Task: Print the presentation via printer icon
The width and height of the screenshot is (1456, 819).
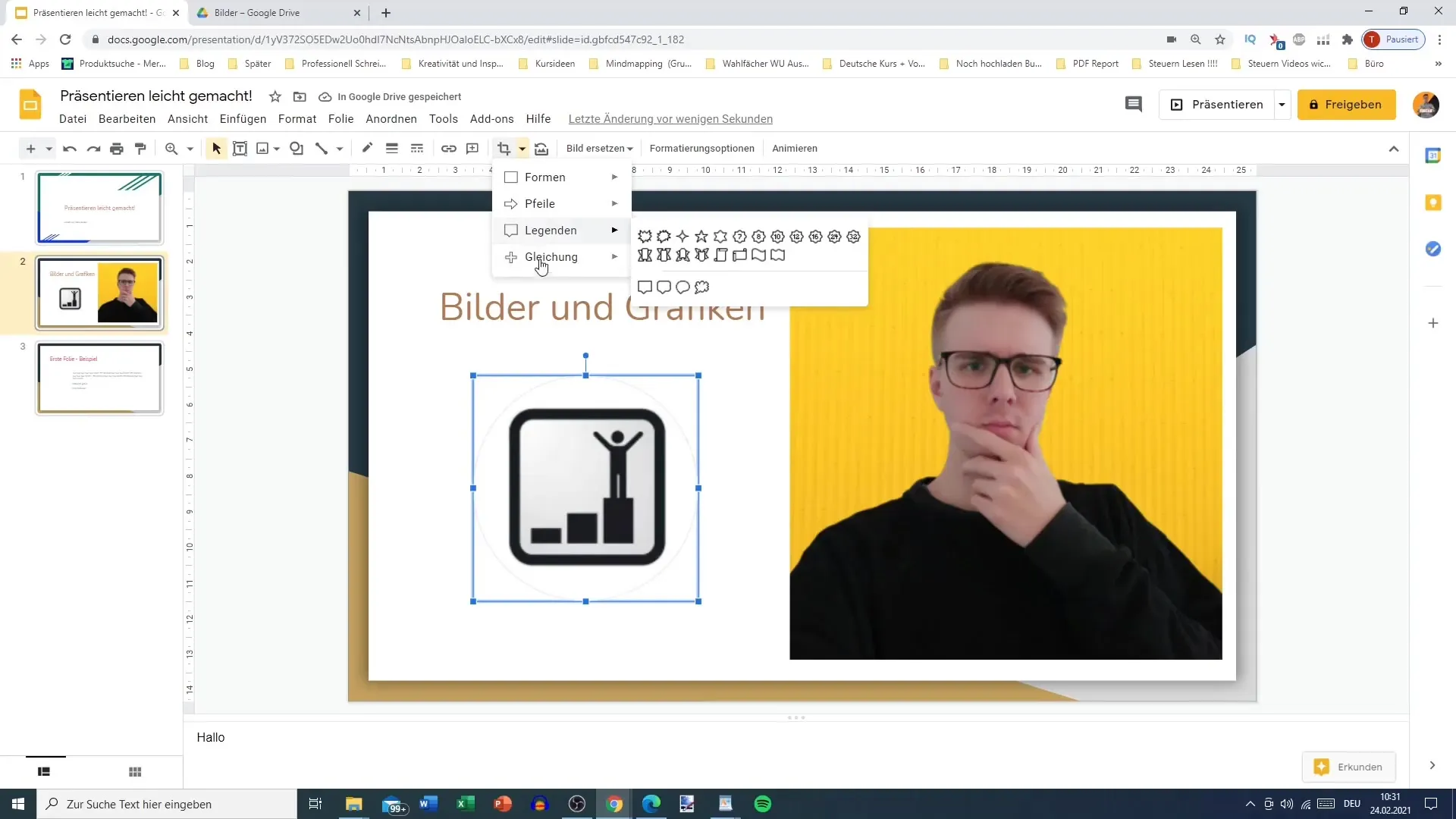Action: click(117, 149)
